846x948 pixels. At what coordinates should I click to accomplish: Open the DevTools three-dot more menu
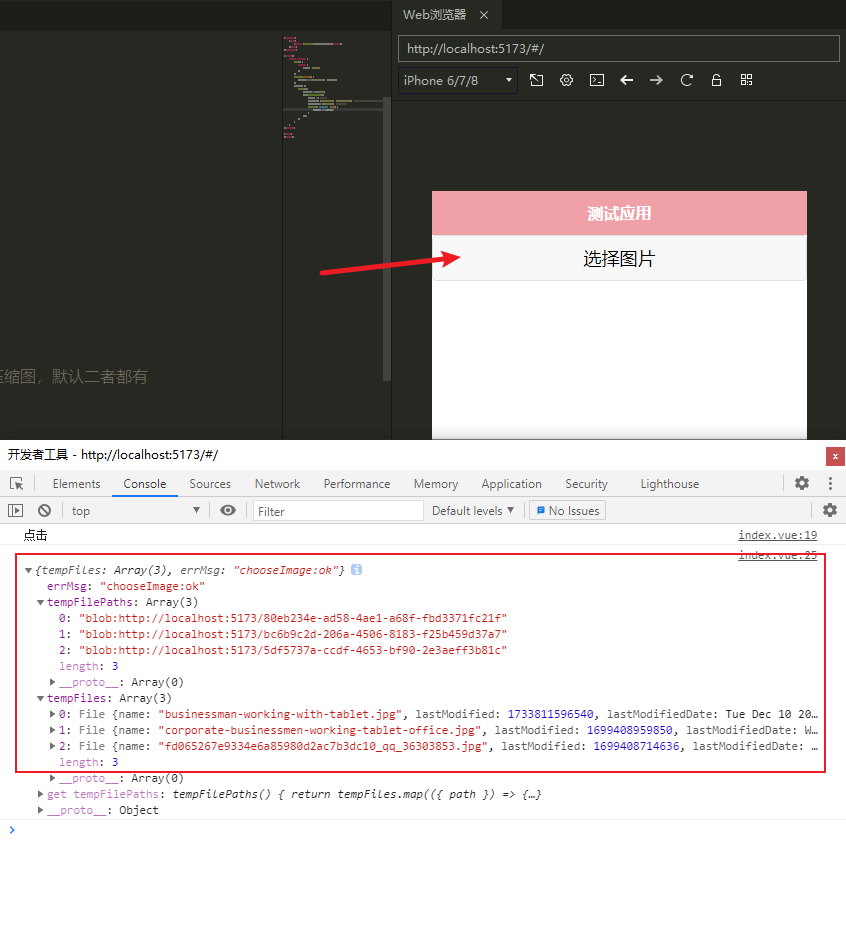[830, 483]
